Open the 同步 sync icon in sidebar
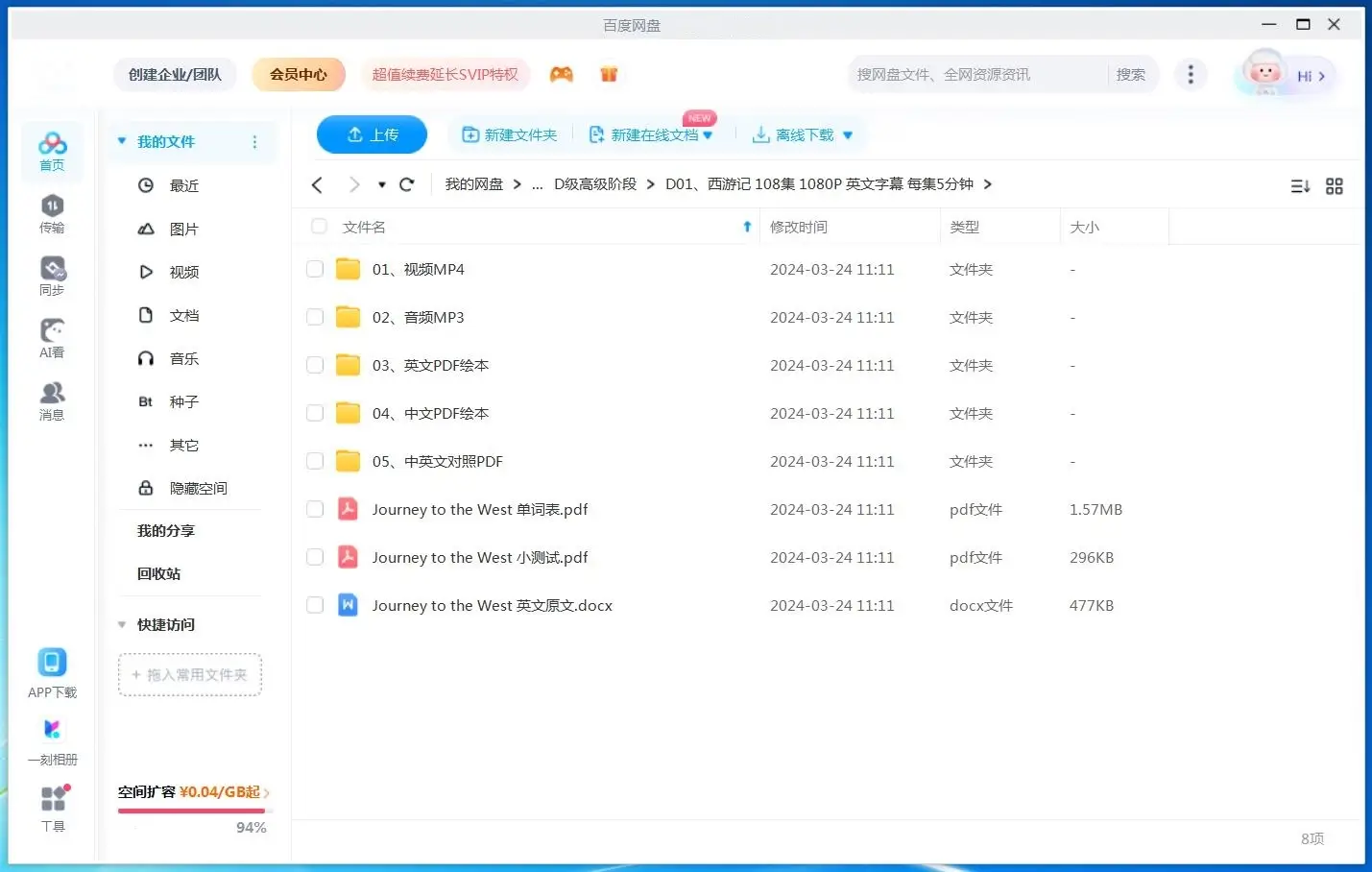Screen dimensions: 1372x872 (52, 276)
